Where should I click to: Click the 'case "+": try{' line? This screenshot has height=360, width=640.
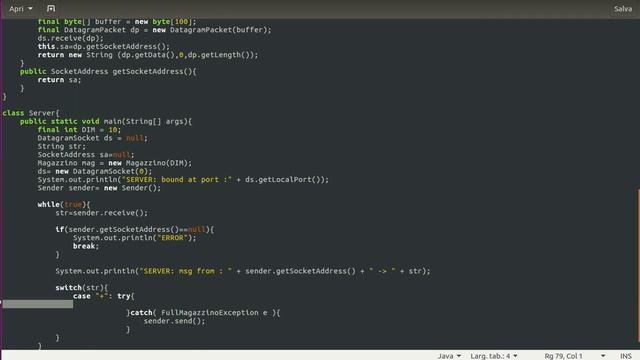tap(104, 296)
